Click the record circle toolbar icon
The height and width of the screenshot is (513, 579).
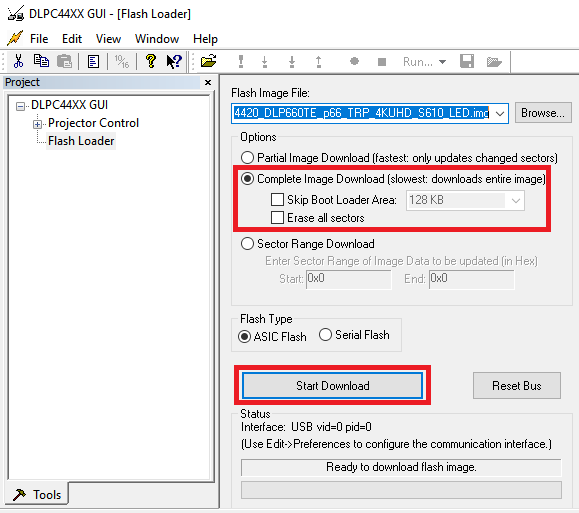(354, 61)
